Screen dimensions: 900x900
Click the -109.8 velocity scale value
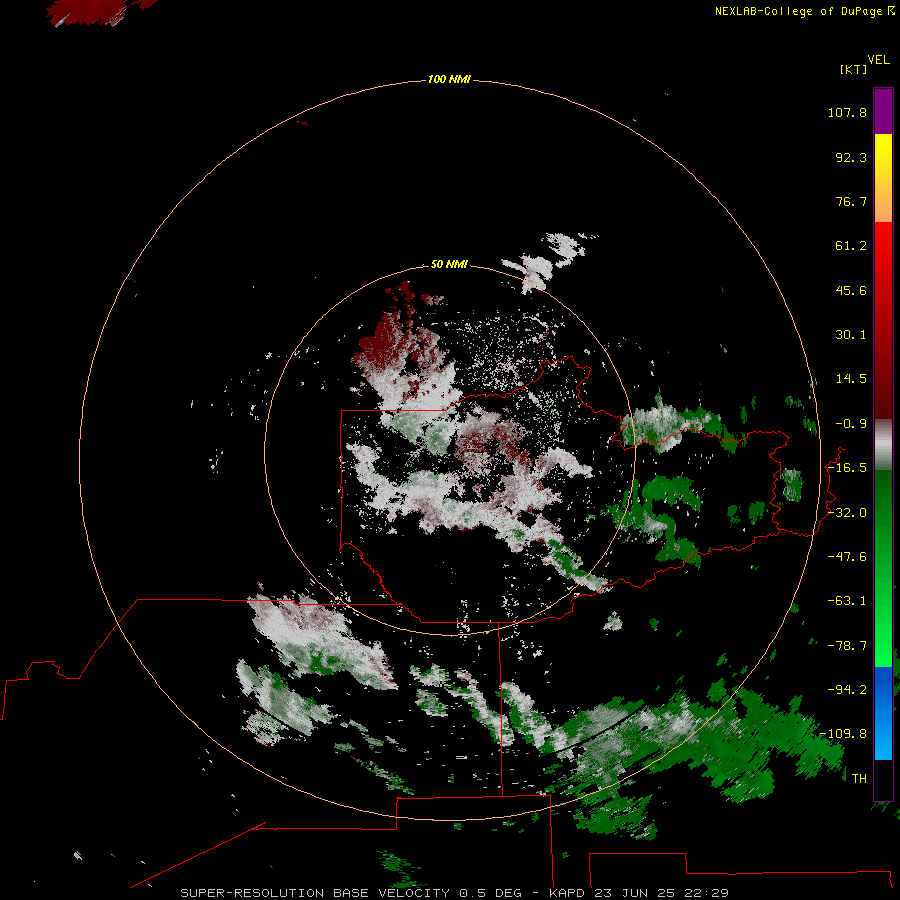844,734
